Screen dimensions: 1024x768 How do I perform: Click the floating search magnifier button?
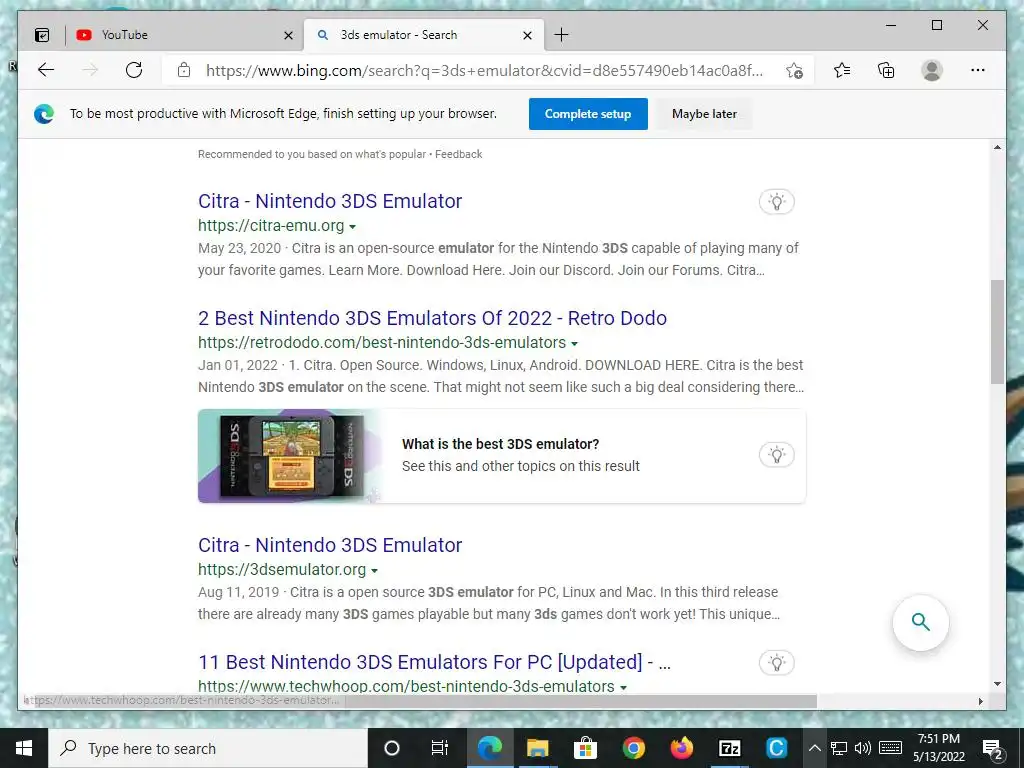pos(920,622)
